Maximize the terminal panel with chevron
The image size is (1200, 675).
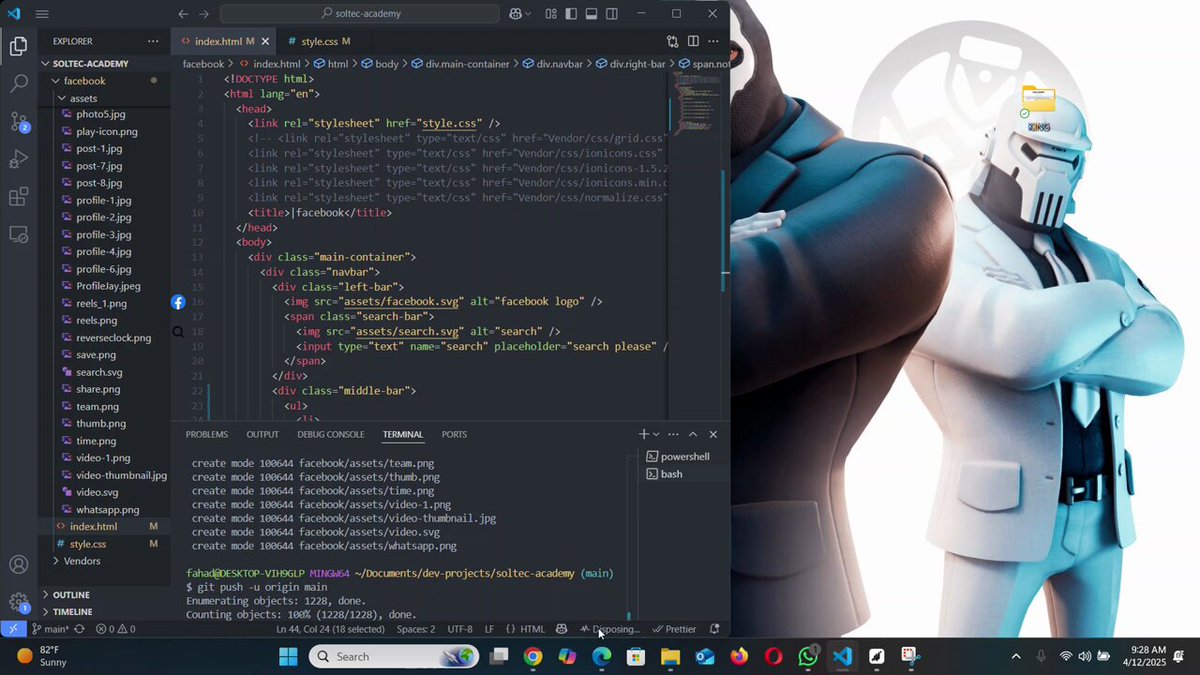pyautogui.click(x=693, y=434)
